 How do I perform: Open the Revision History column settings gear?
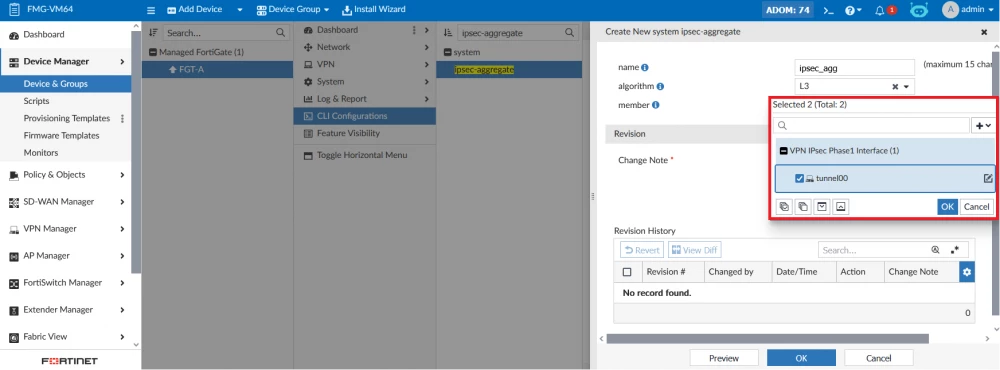tap(967, 272)
